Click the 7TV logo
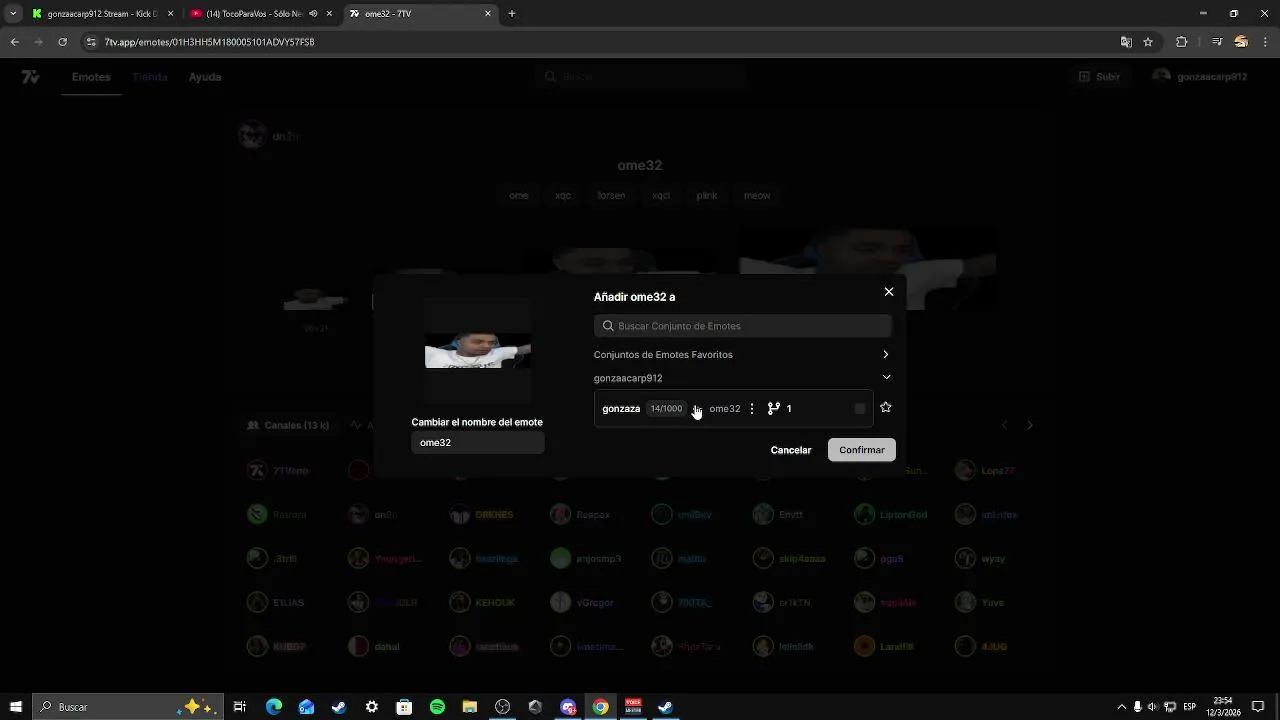The width and height of the screenshot is (1280, 720). 31,77
